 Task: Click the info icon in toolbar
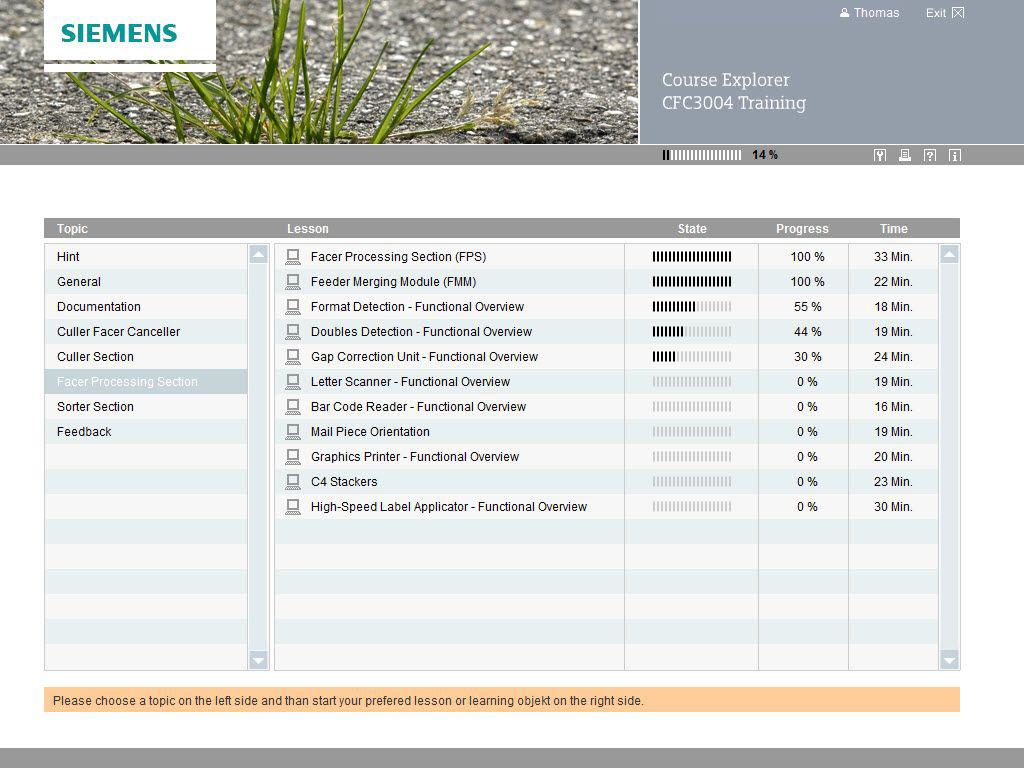pos(955,155)
